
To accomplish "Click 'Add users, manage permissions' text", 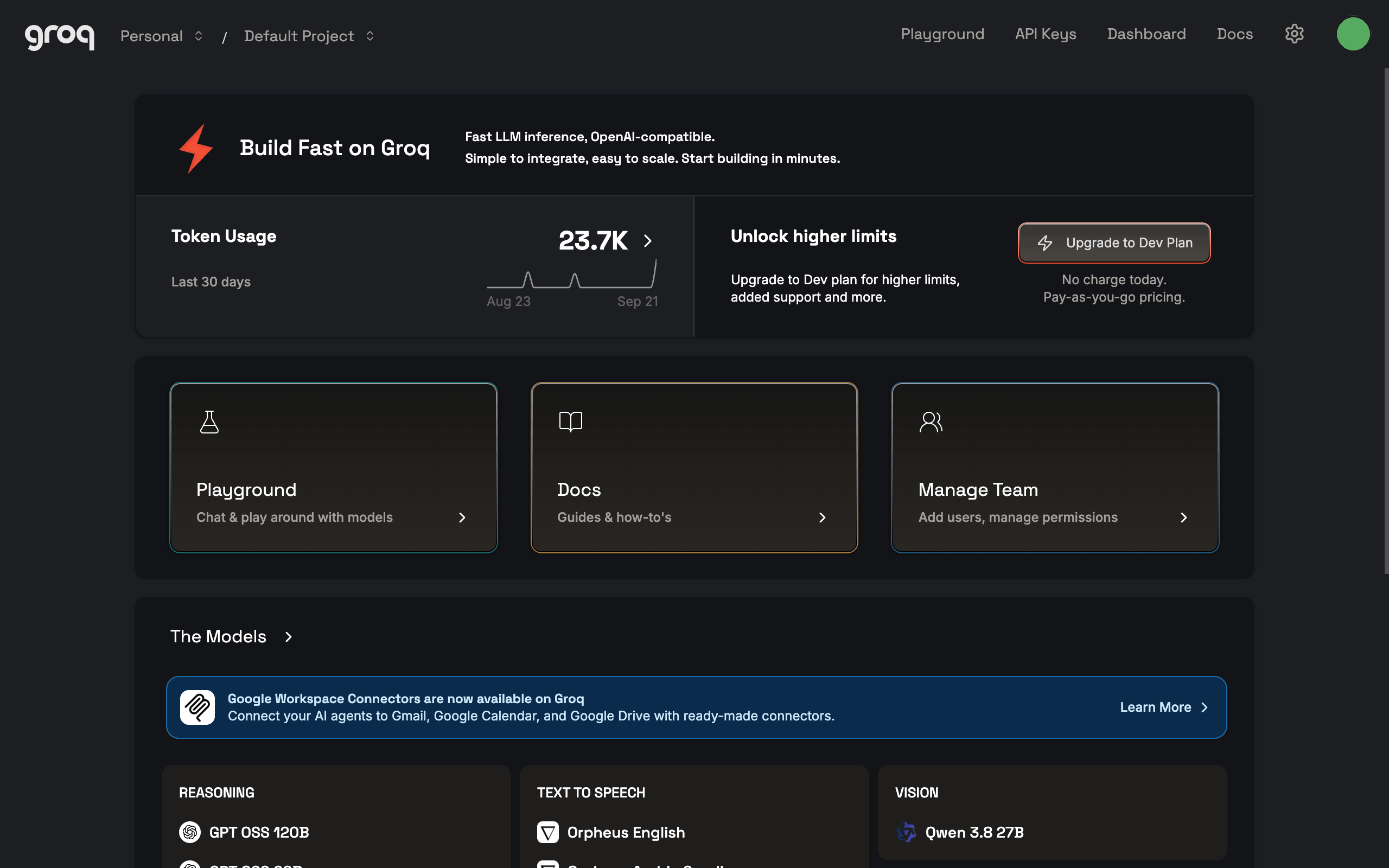I will pos(1018,517).
